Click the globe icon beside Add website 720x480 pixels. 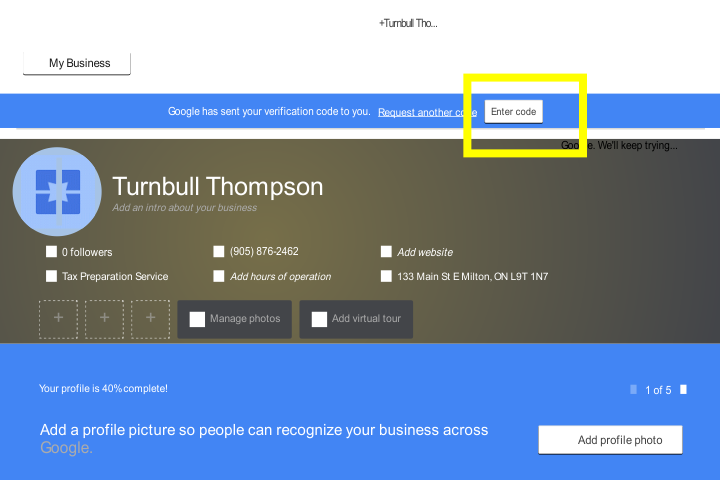(x=386, y=252)
